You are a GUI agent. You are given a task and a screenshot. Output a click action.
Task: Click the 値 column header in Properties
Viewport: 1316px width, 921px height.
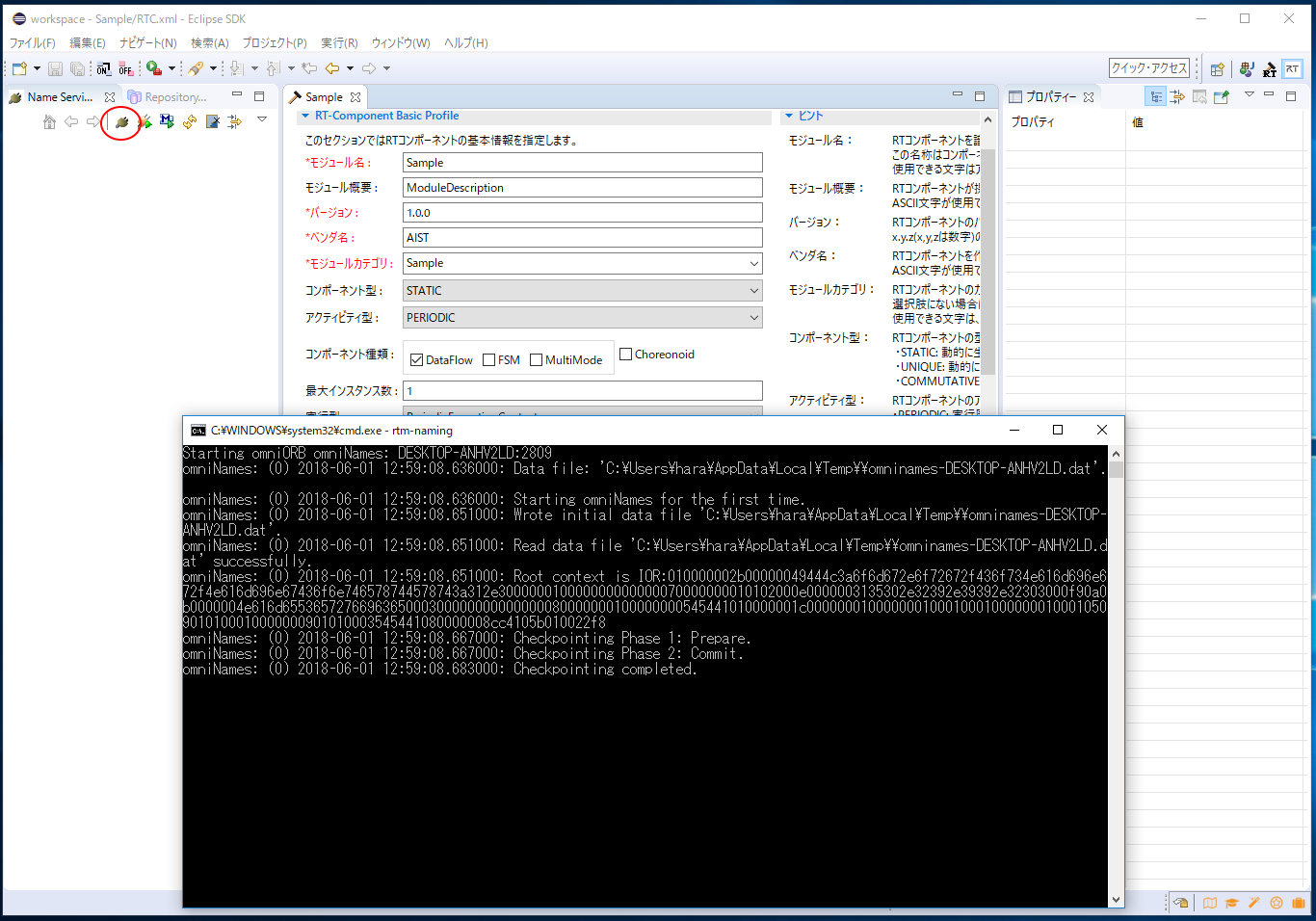tap(1138, 122)
